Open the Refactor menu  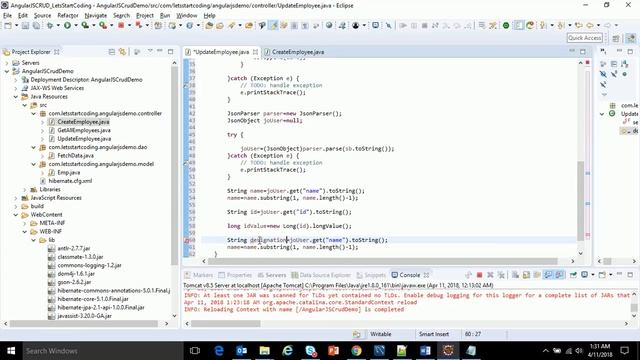(68, 16)
